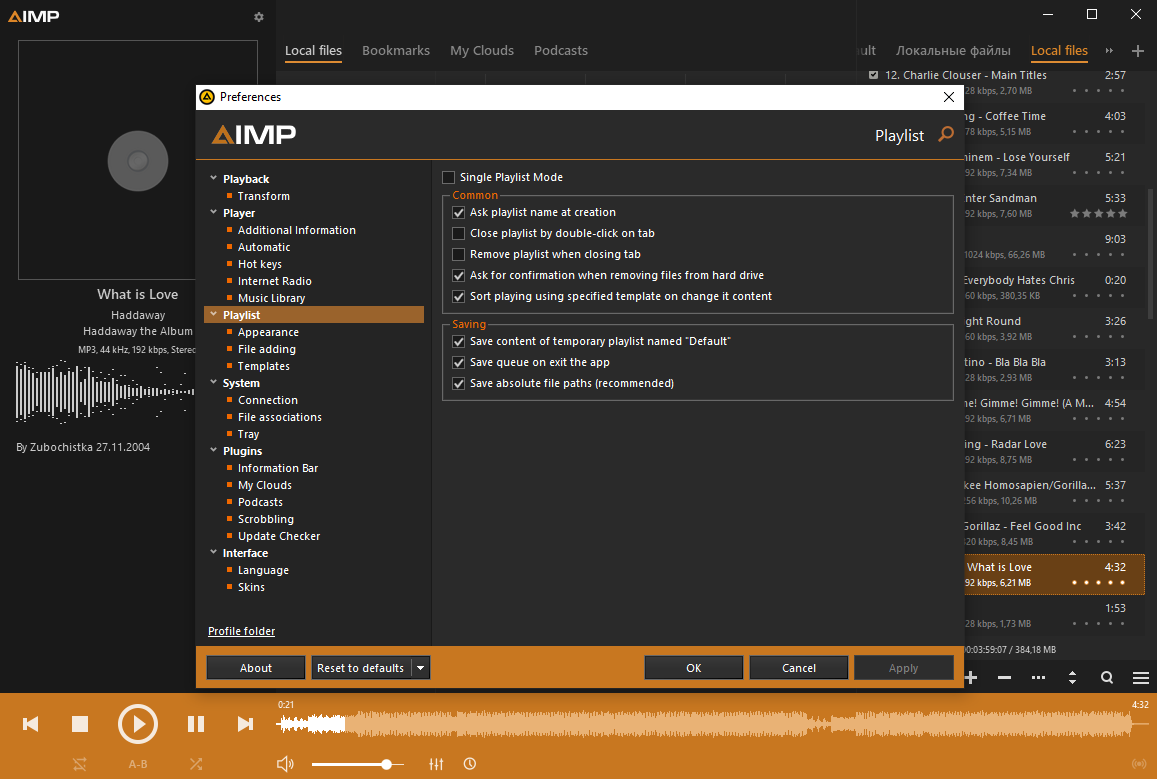The image size is (1157, 779).
Task: Collapse the System tree section
Action: click(213, 382)
